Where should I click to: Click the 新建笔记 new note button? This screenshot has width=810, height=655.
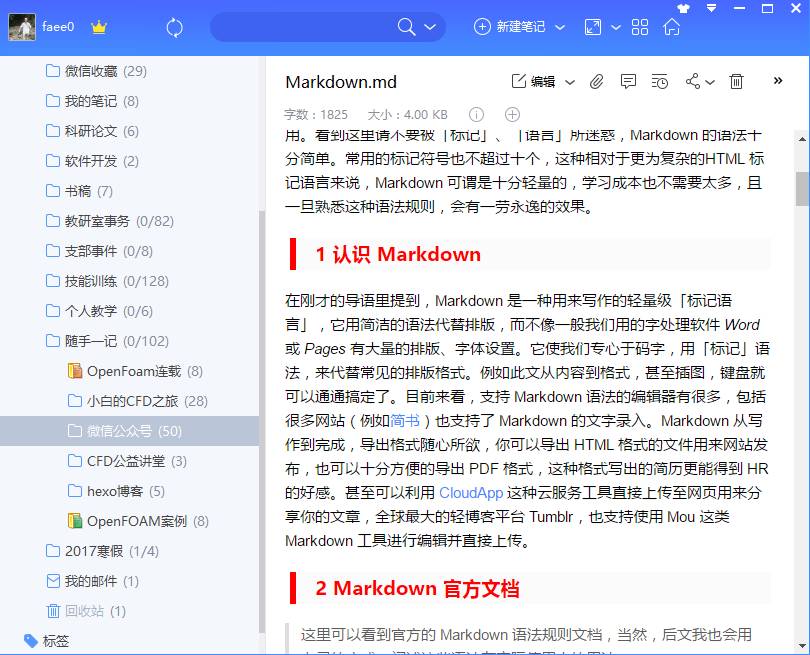point(509,27)
